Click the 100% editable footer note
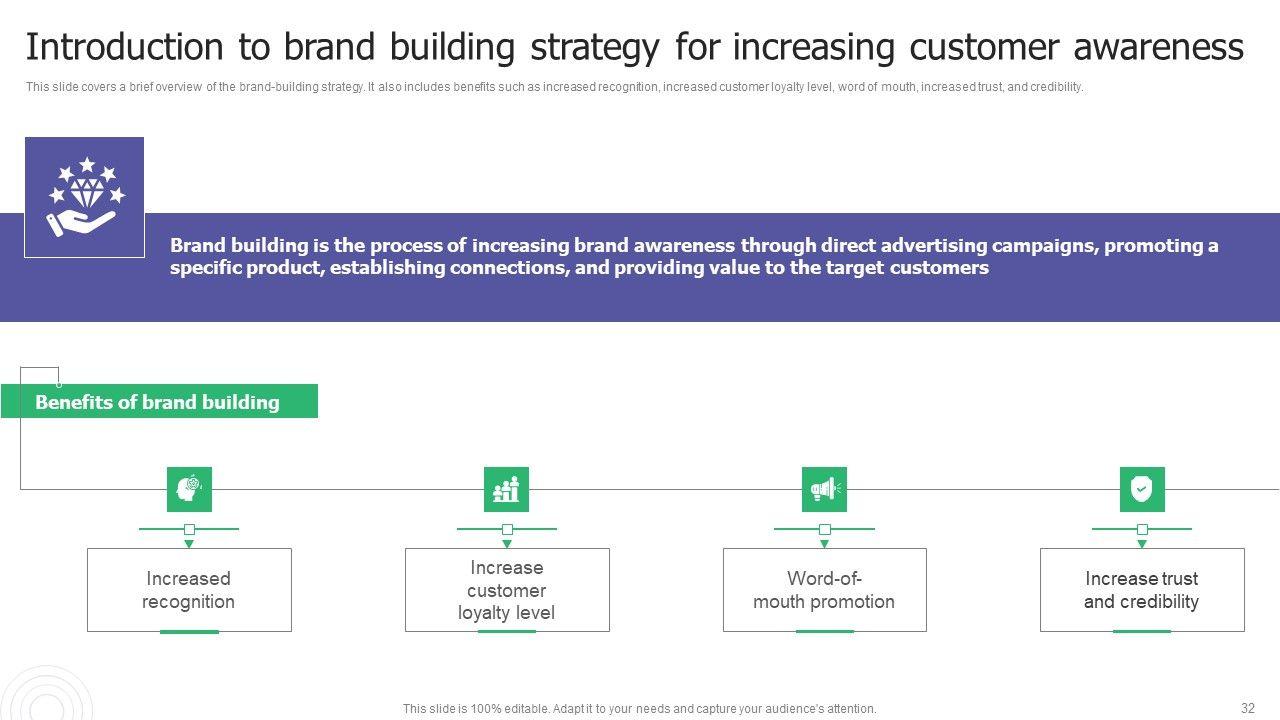 pos(640,708)
